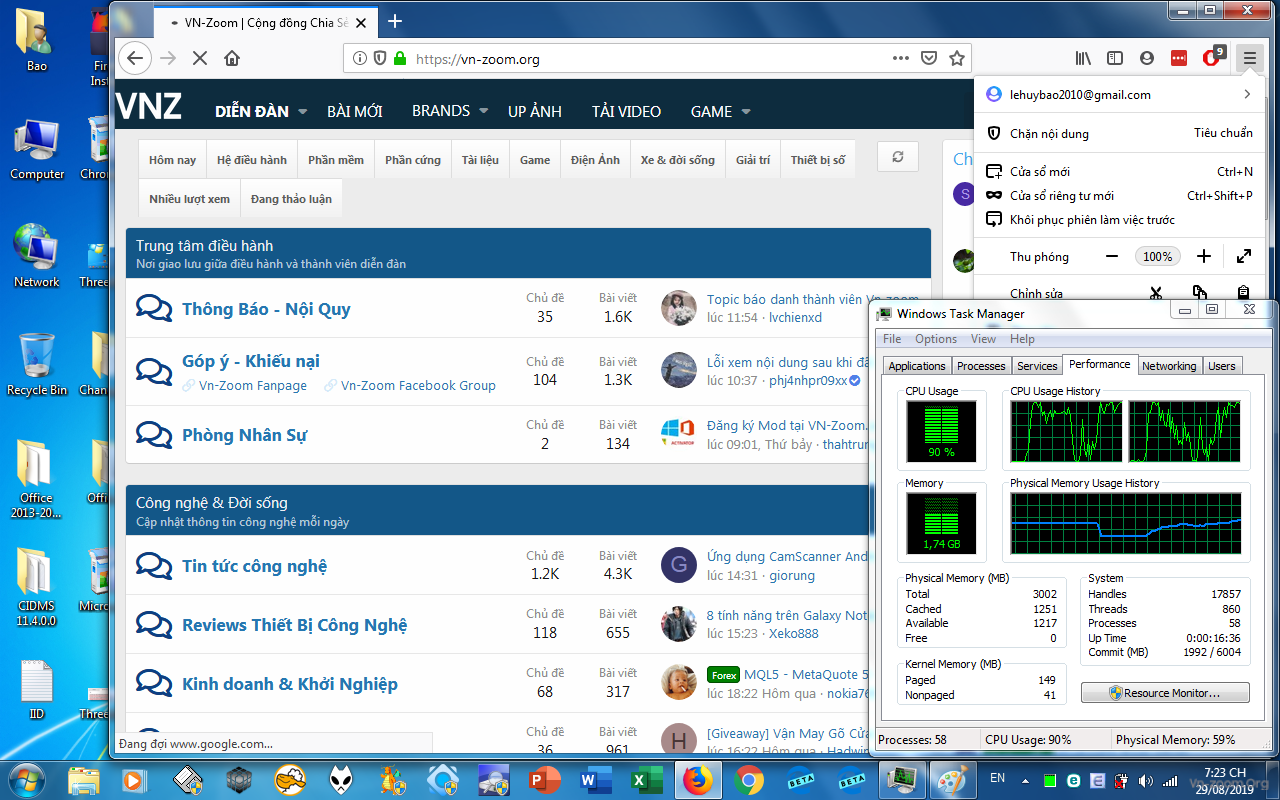Select Cửa sổ riêng tư mới entry
The image size is (1280, 800).
click(1119, 196)
